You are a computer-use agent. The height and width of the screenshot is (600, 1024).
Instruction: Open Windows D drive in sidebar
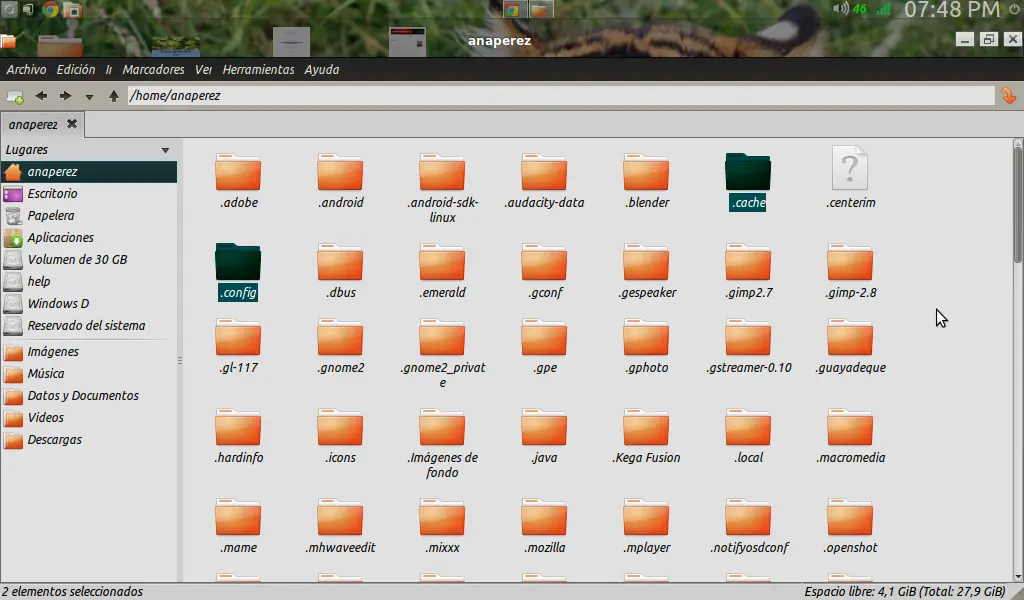[x=89, y=304]
